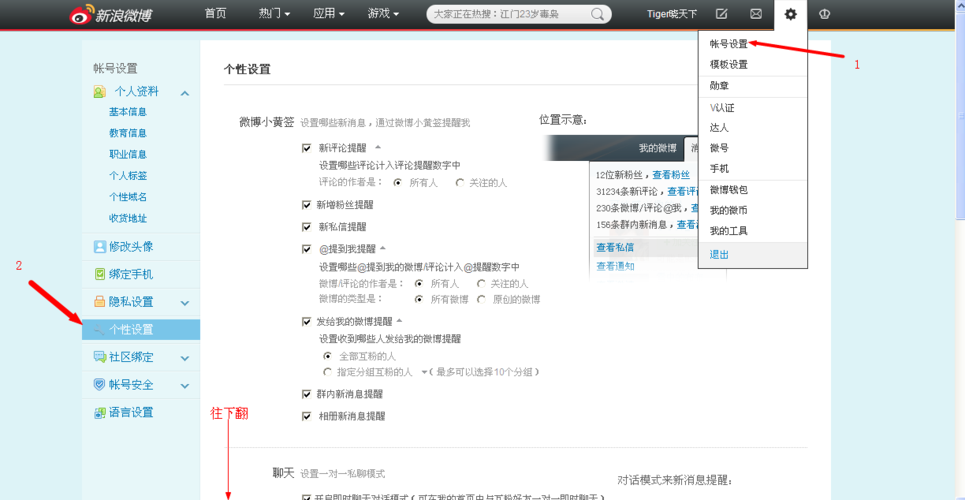Choose 我的工具 from the gear menu
The width and height of the screenshot is (965, 500).
(729, 231)
